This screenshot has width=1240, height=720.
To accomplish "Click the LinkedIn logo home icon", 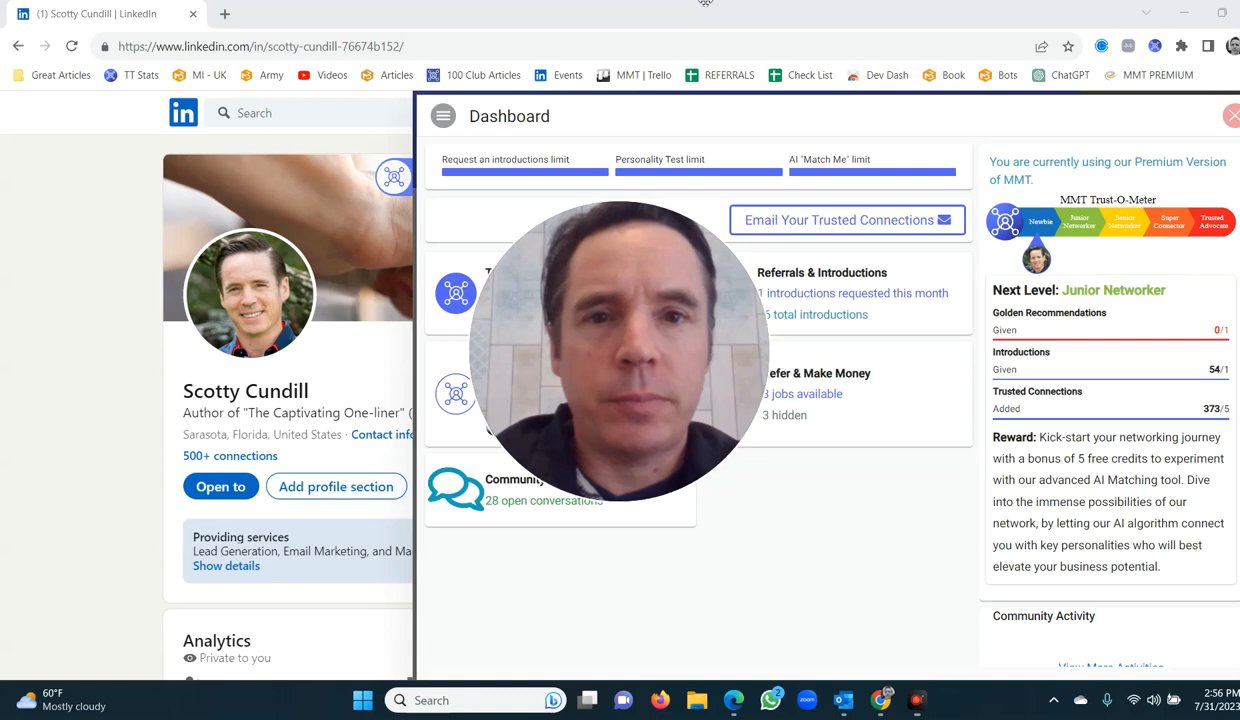I will (x=183, y=113).
